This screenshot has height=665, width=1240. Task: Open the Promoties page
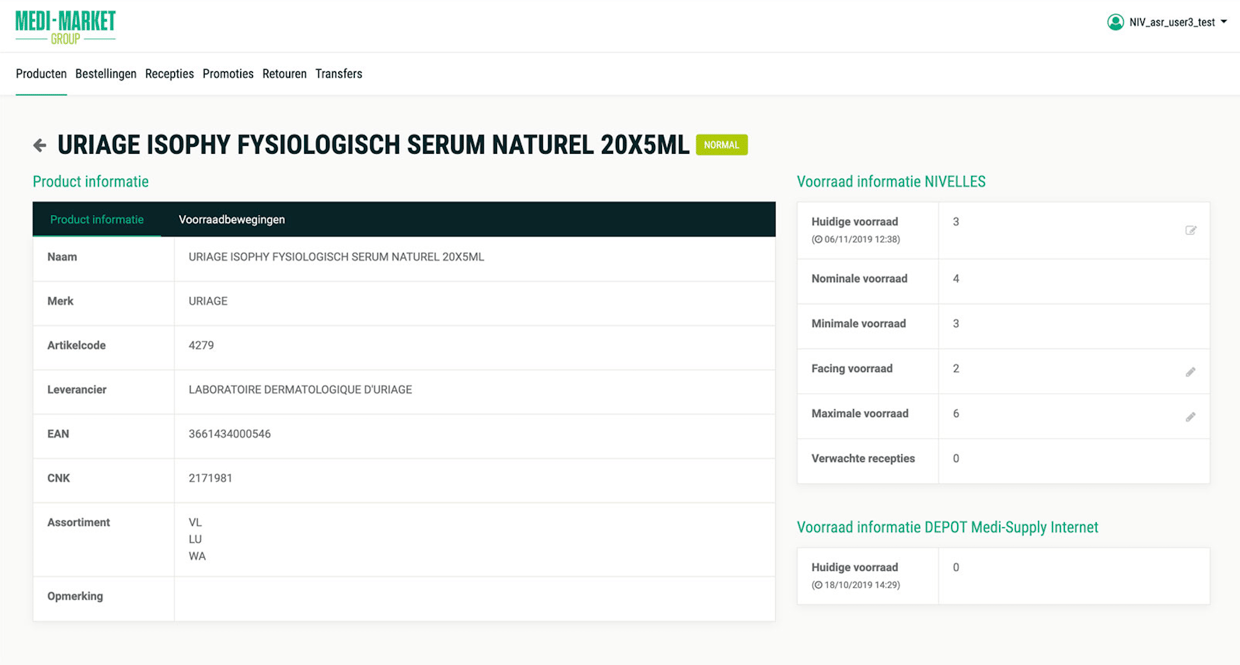pyautogui.click(x=228, y=73)
